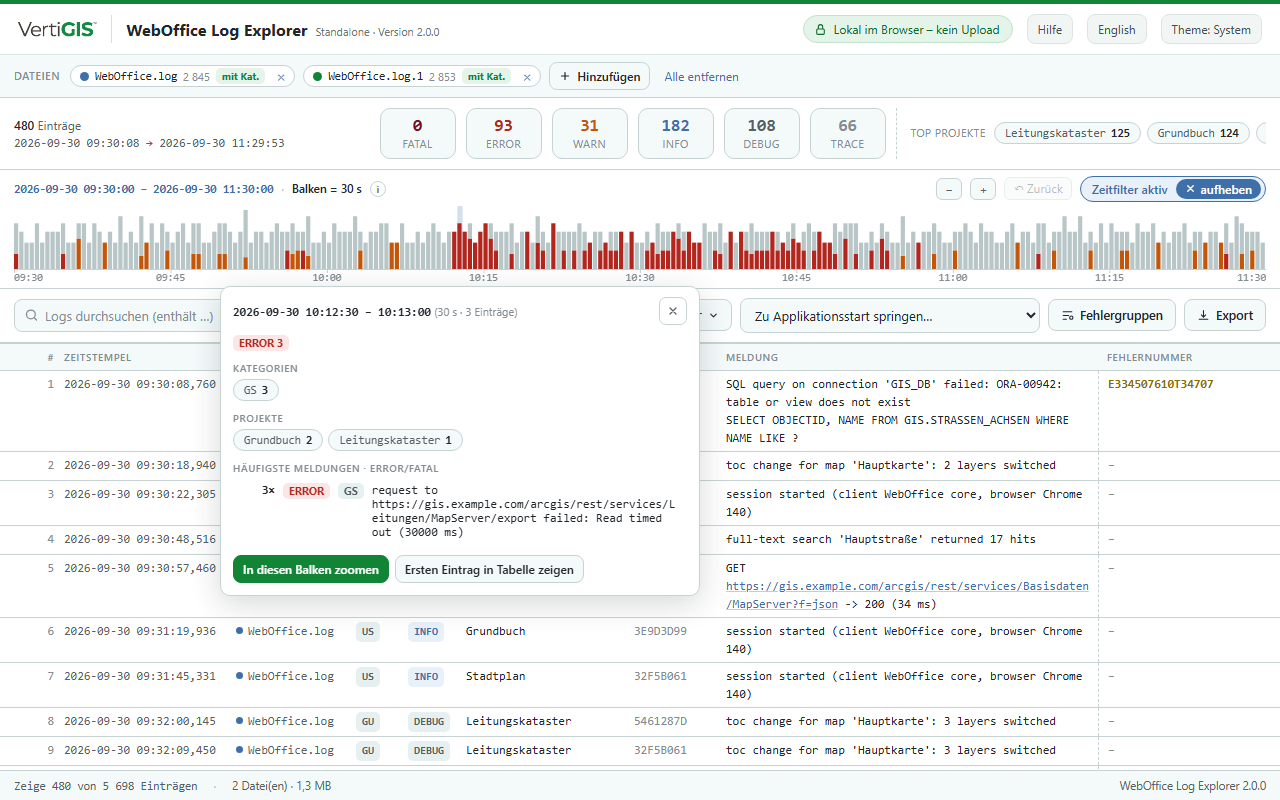This screenshot has width=1280, height=800.
Task: Remove WebOffice.log.1 file chip
Action: 527,77
